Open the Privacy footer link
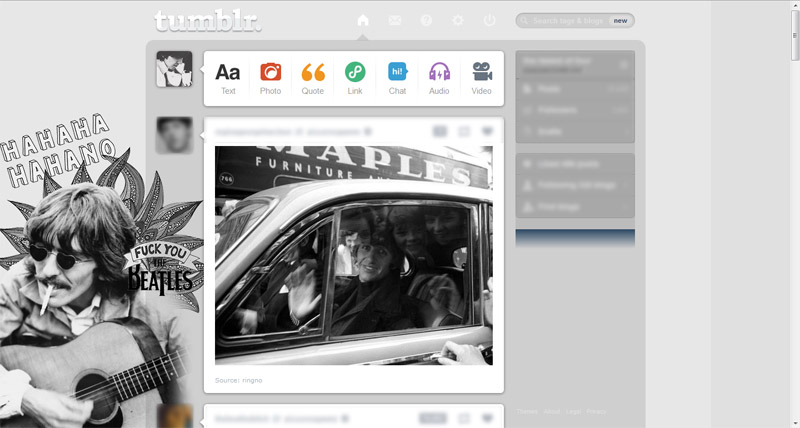The width and height of the screenshot is (800, 428). tap(596, 412)
